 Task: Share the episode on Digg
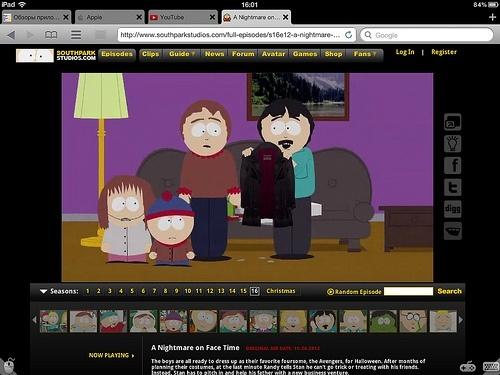tap(453, 209)
